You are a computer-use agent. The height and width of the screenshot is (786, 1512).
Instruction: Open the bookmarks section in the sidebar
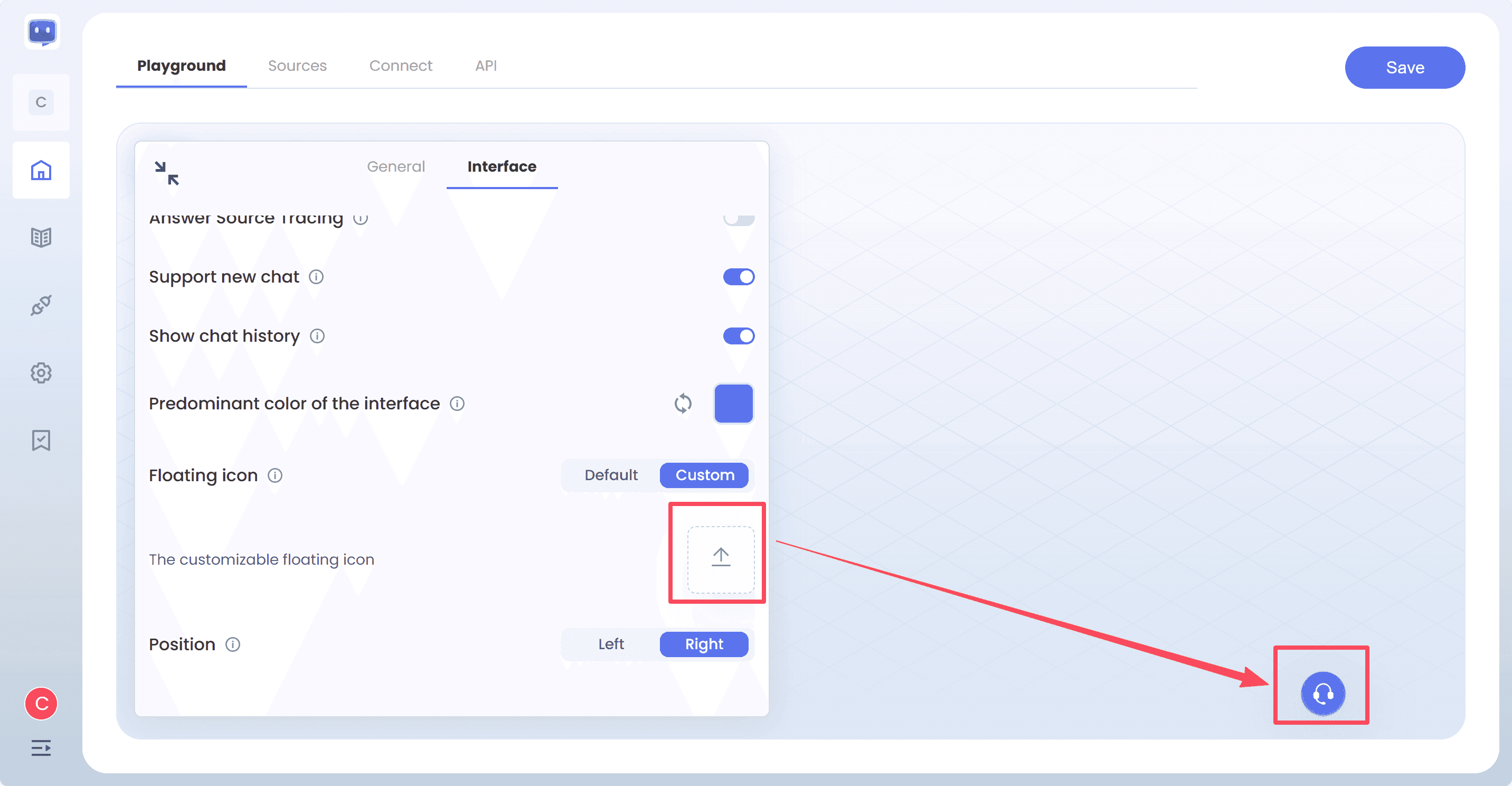(41, 441)
